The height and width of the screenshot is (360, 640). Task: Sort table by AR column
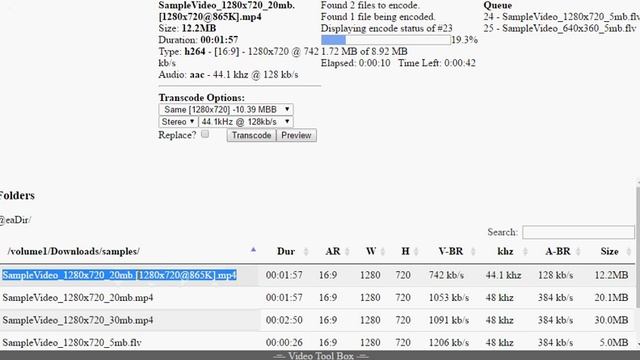click(334, 251)
